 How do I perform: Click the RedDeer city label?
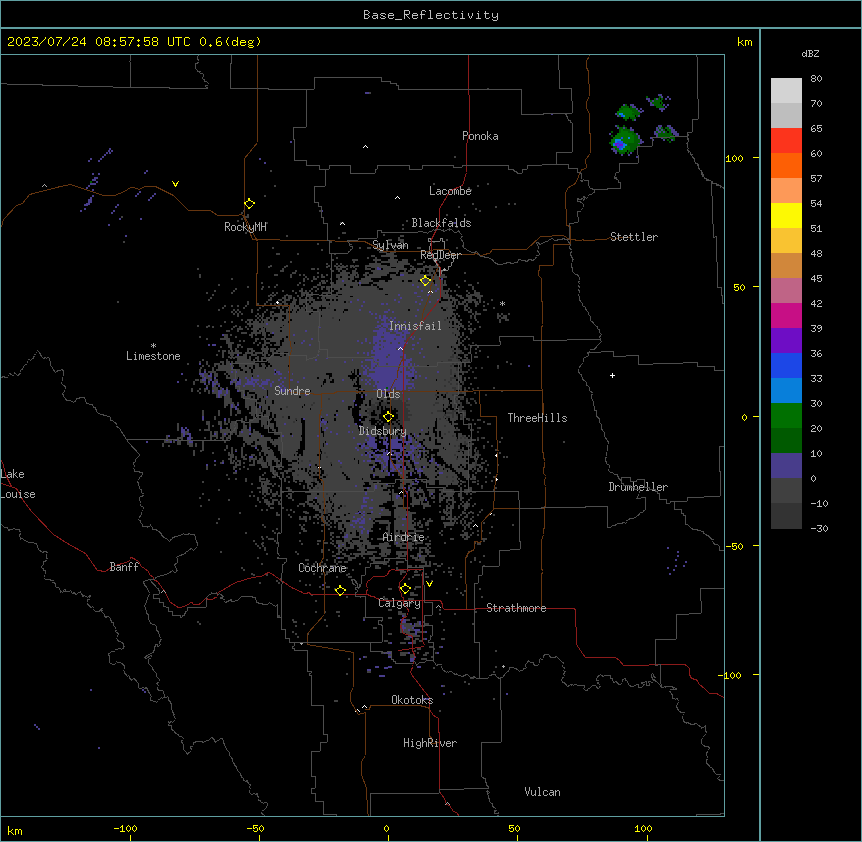pos(440,255)
